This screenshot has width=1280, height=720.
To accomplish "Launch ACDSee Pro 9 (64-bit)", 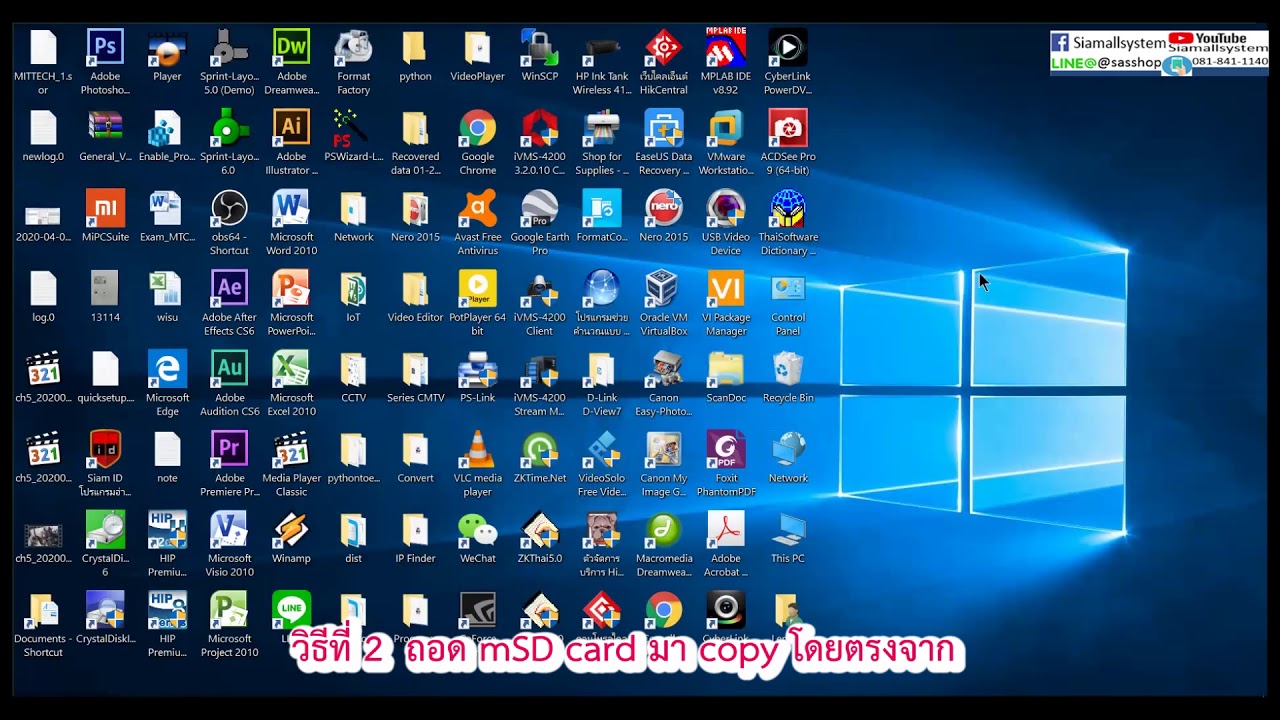I will pos(787,128).
